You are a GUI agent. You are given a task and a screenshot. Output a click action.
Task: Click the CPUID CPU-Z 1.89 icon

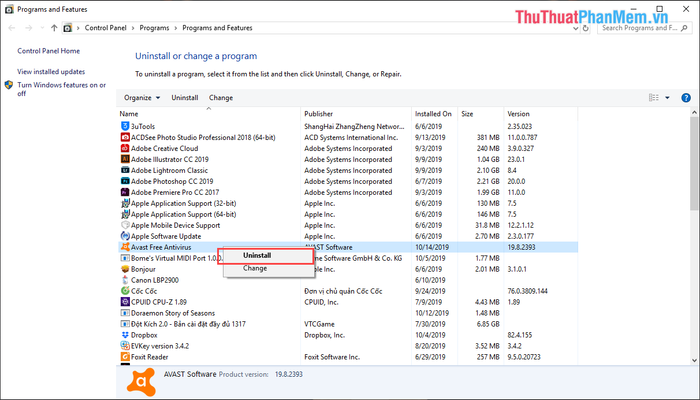click(x=125, y=302)
